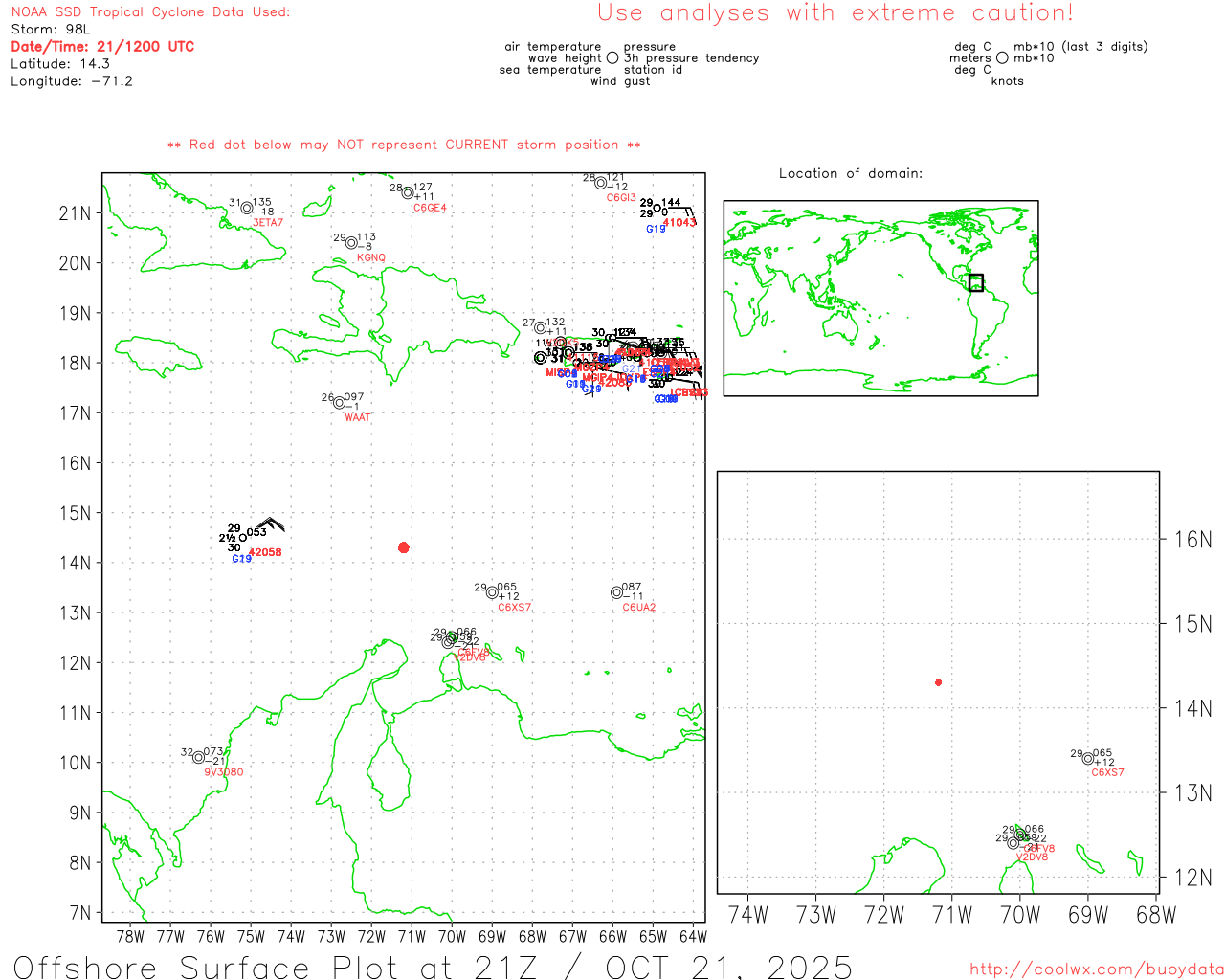Click the 16N label on inset map axis
1225x980 pixels.
coord(1192,540)
